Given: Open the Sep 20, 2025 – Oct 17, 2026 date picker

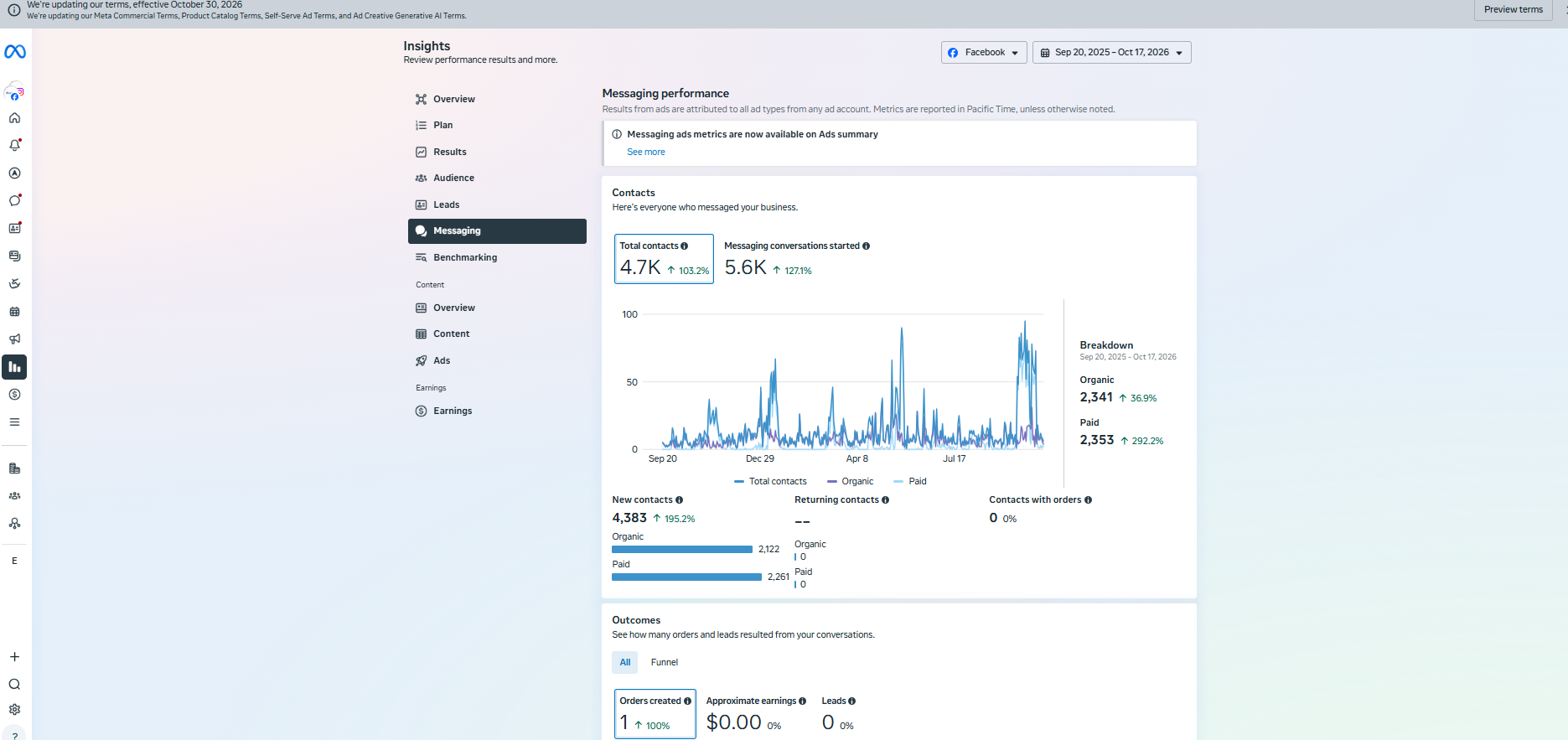Looking at the screenshot, I should click(x=1111, y=52).
